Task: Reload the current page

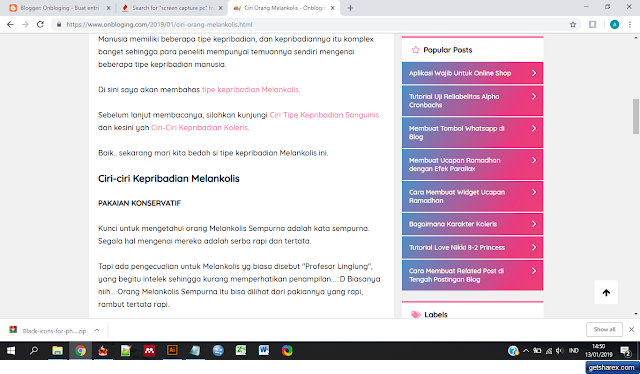Action: pyautogui.click(x=40, y=24)
